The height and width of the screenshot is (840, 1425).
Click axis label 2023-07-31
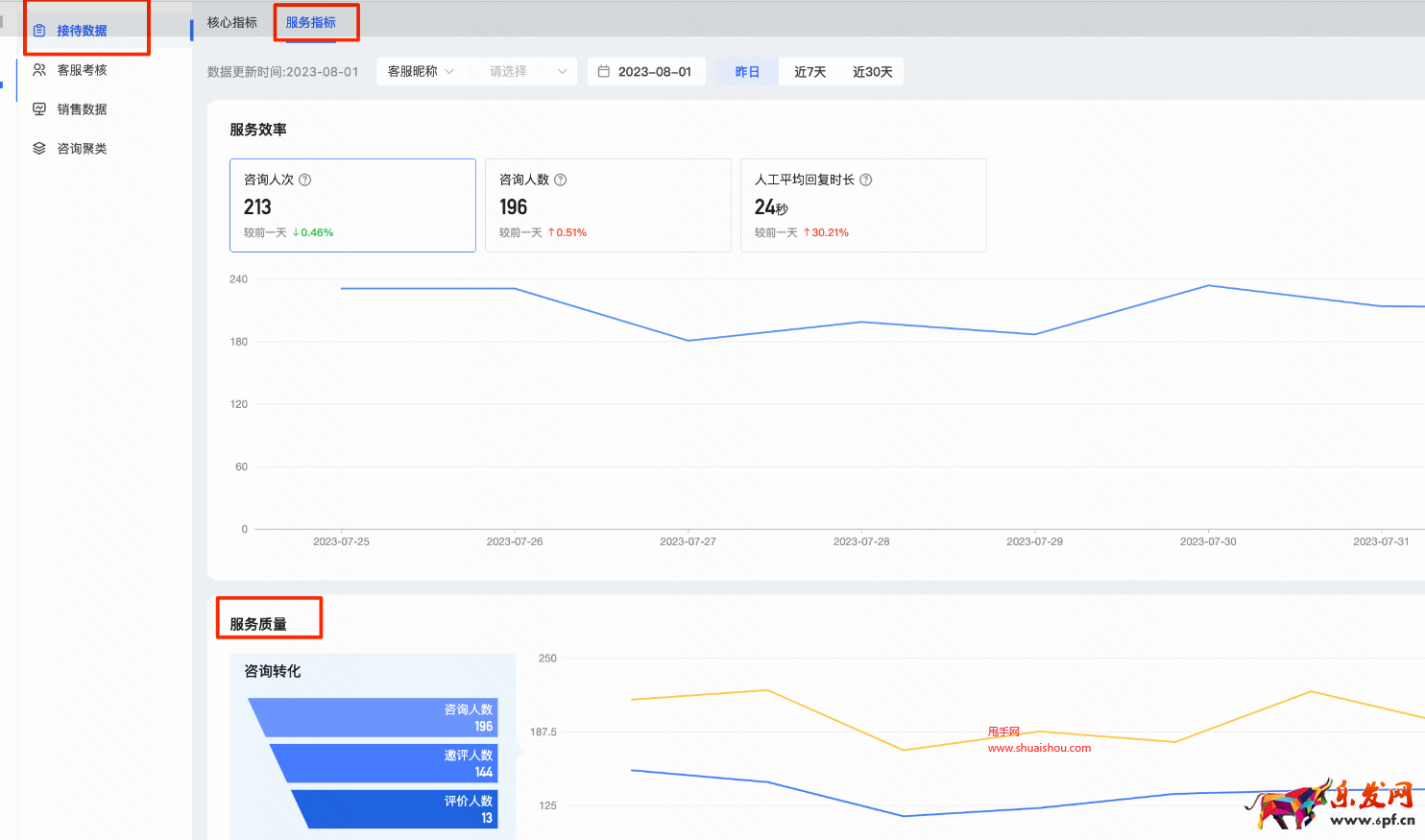[x=1381, y=541]
